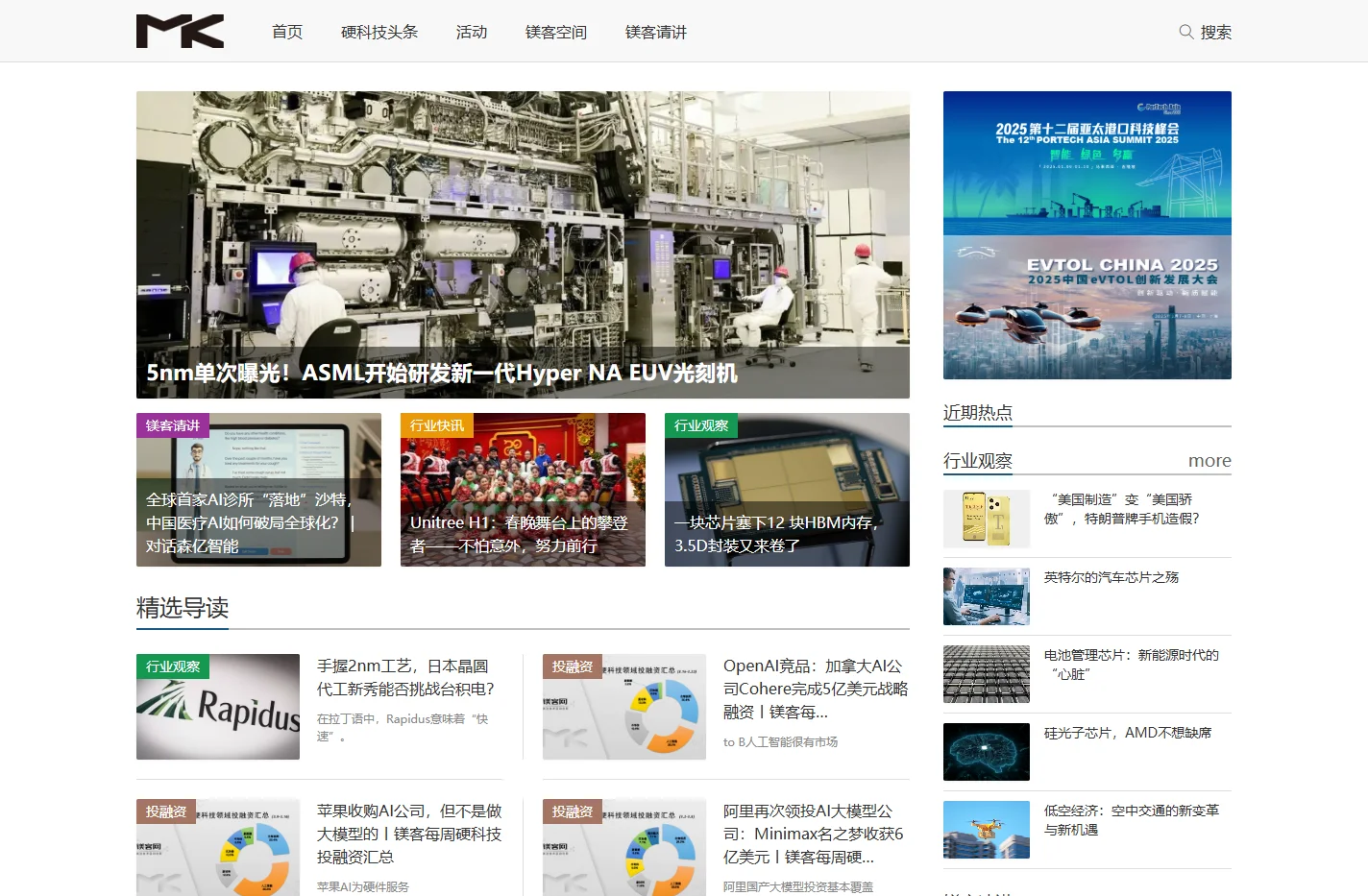
Task: Open the glowing brain chip thumbnail
Action: coord(987,752)
